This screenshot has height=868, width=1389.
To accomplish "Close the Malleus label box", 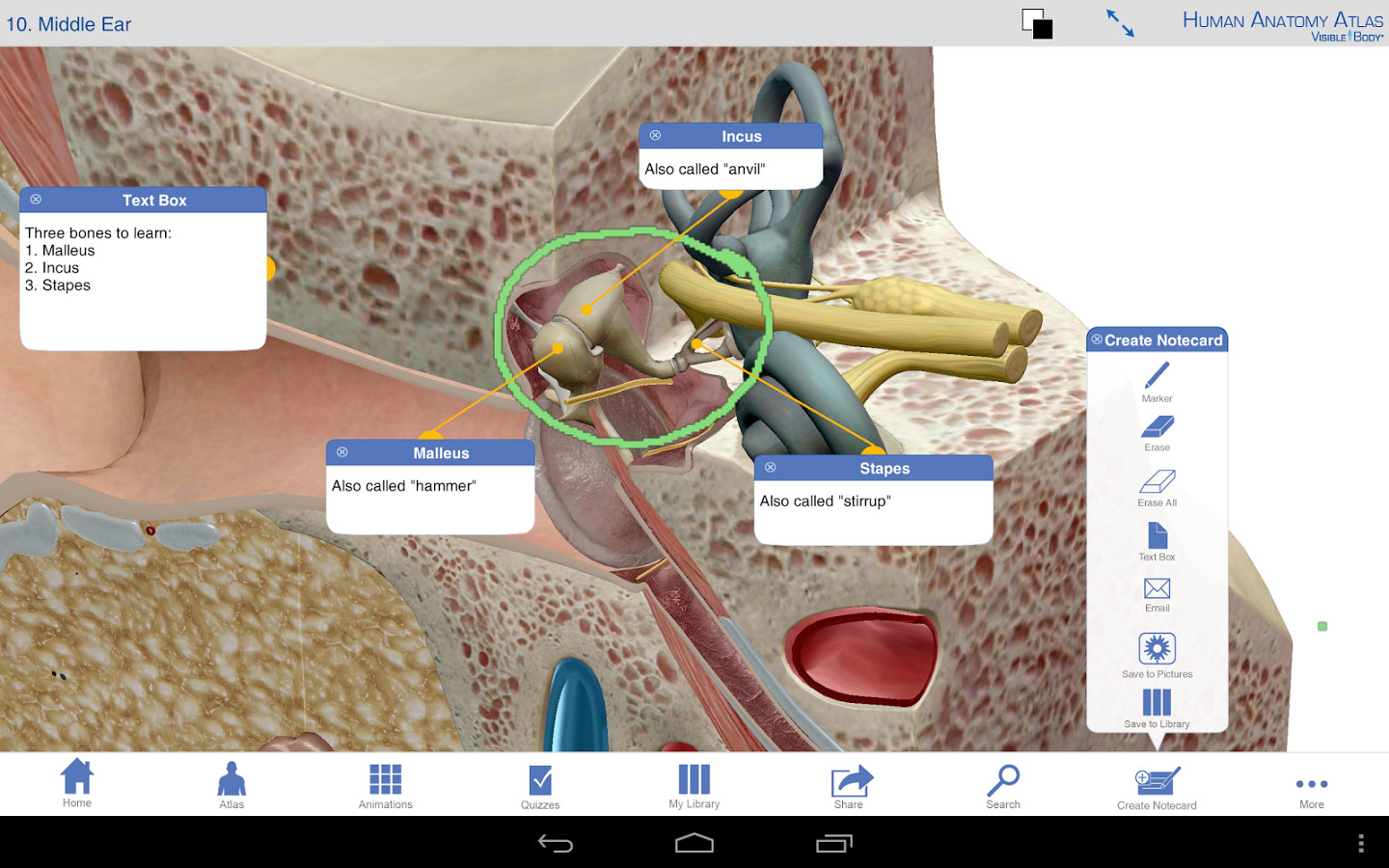I will tap(342, 452).
